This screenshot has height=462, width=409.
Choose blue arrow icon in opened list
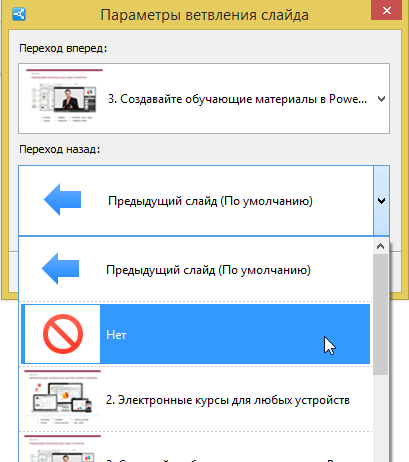pyautogui.click(x=60, y=268)
